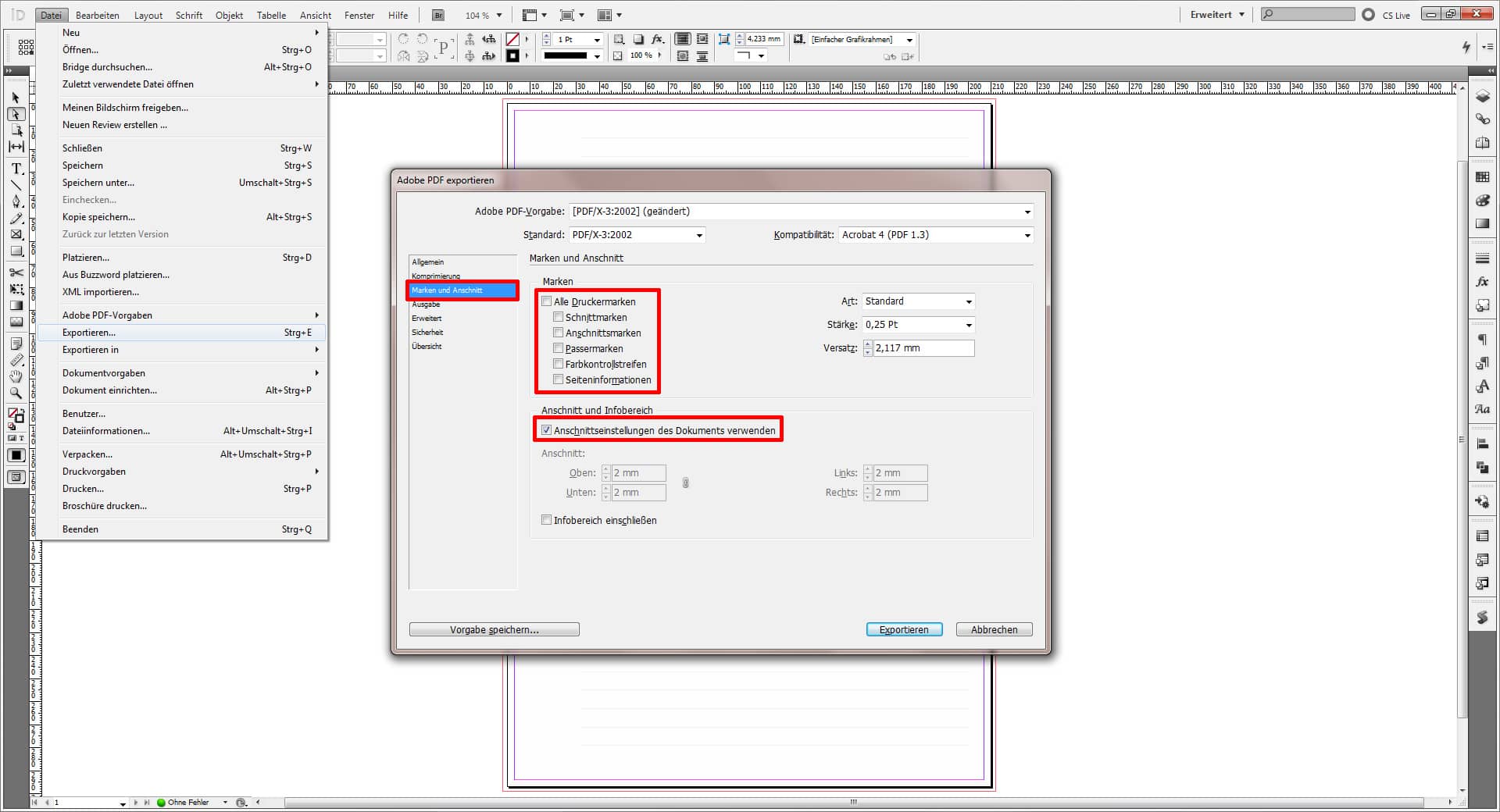This screenshot has width=1500, height=812.
Task: Open the Color panel
Action: 1483,201
